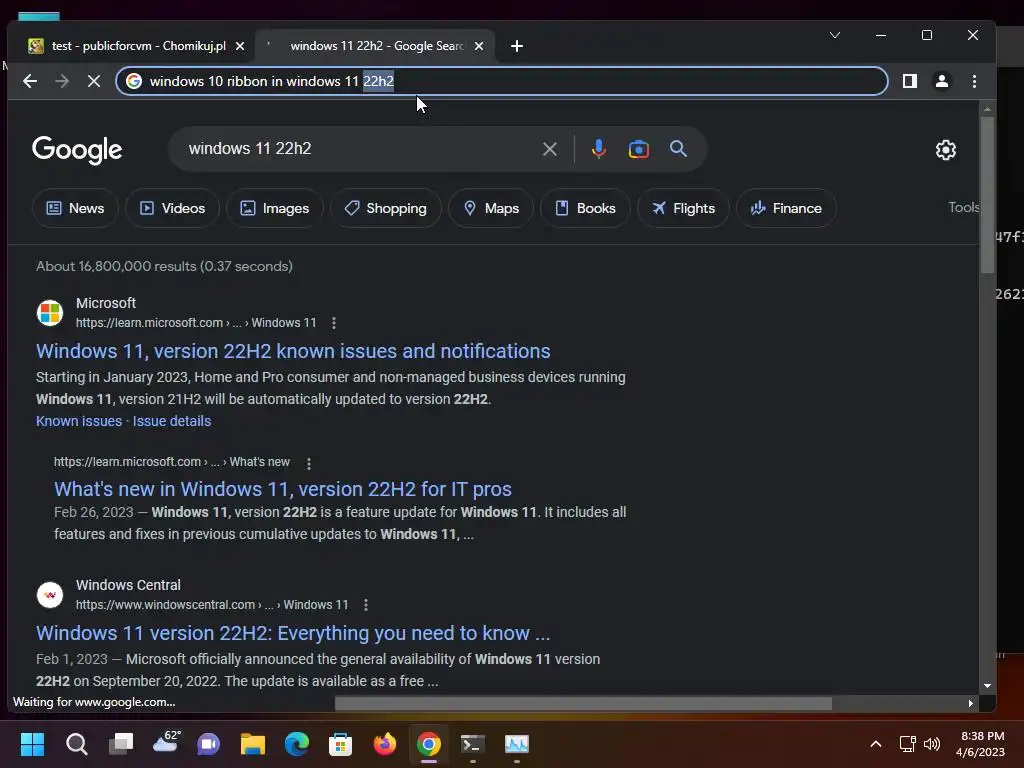The width and height of the screenshot is (1024, 768).
Task: Filter results by Shopping
Action: (x=386, y=208)
